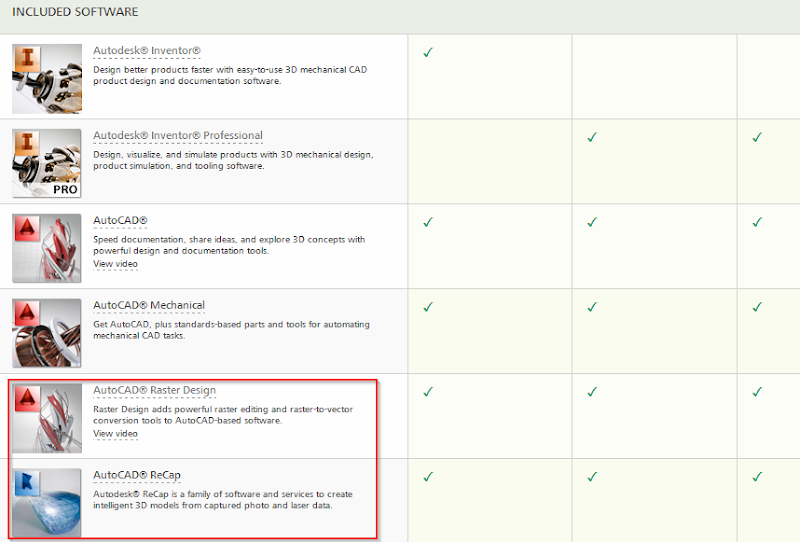The image size is (800, 542).
Task: Click the first-column checkmark for AutoCAD Mechanical
Action: [428, 306]
